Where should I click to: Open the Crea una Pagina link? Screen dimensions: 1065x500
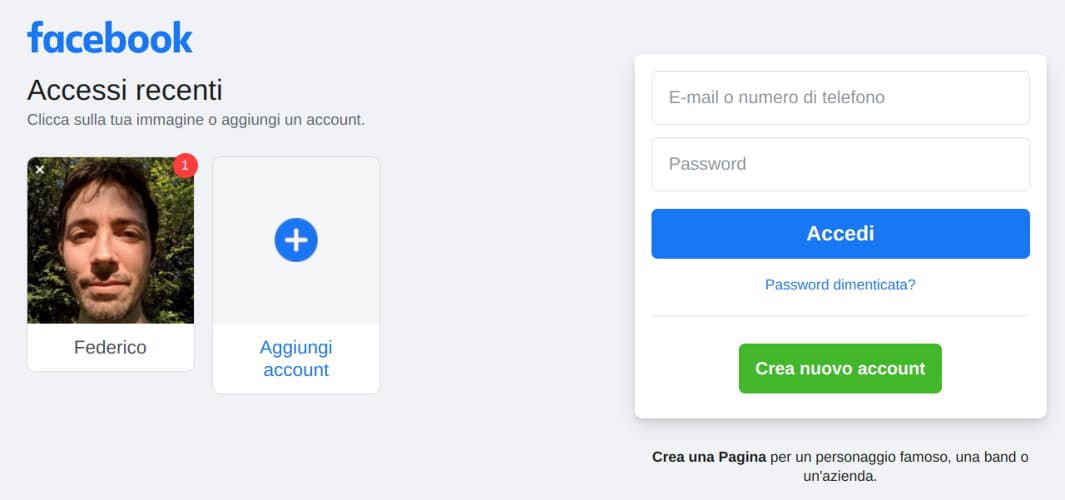[x=709, y=457]
